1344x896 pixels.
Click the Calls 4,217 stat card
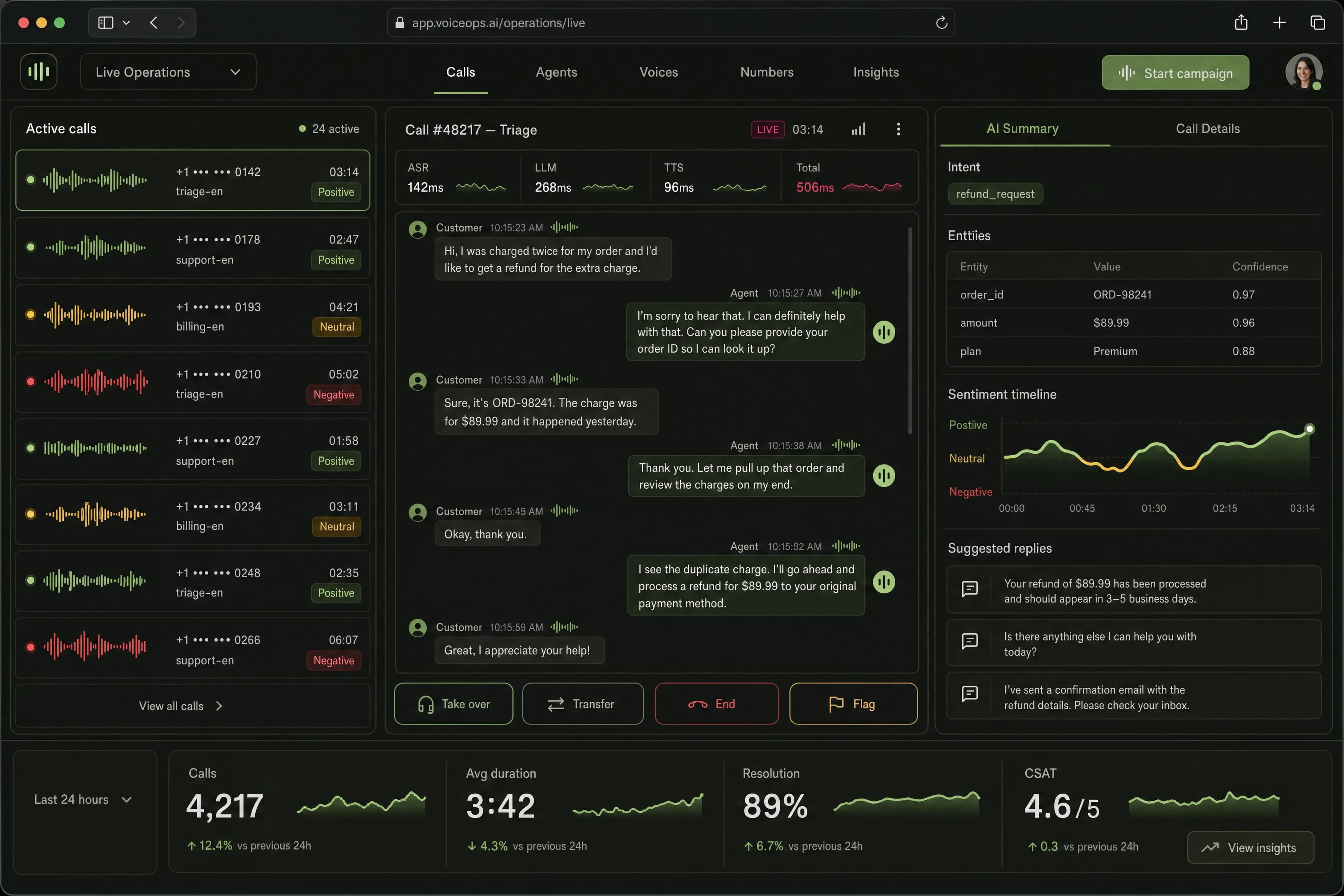[x=307, y=812]
